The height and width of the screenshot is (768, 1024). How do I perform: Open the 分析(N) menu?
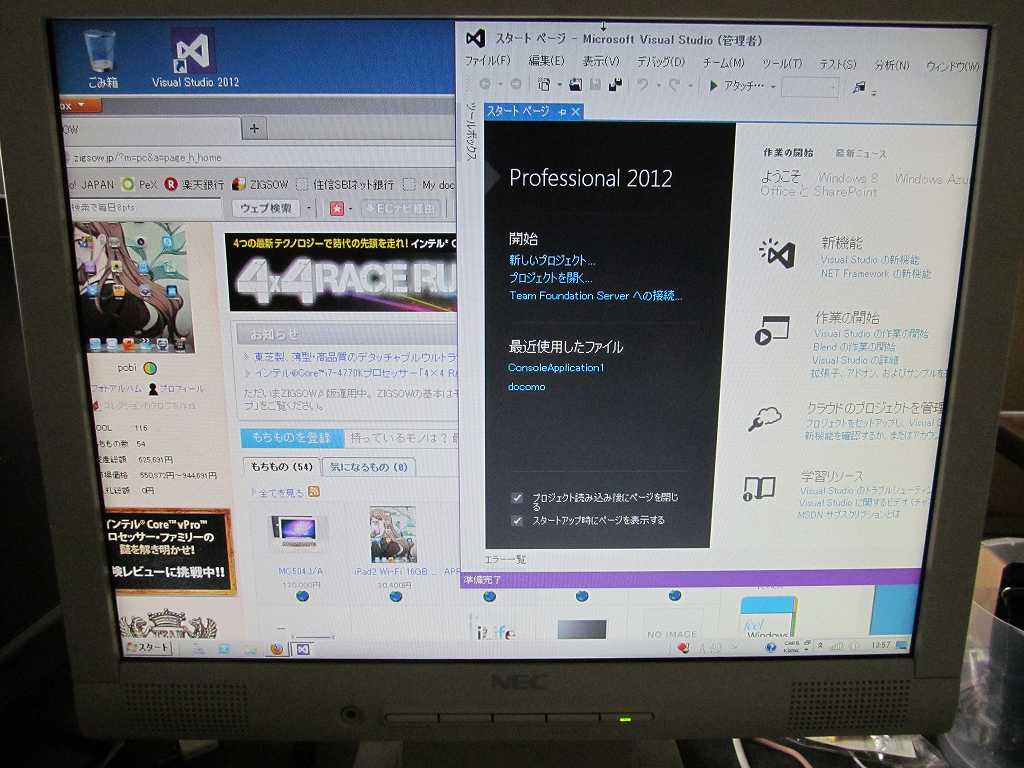[x=891, y=65]
